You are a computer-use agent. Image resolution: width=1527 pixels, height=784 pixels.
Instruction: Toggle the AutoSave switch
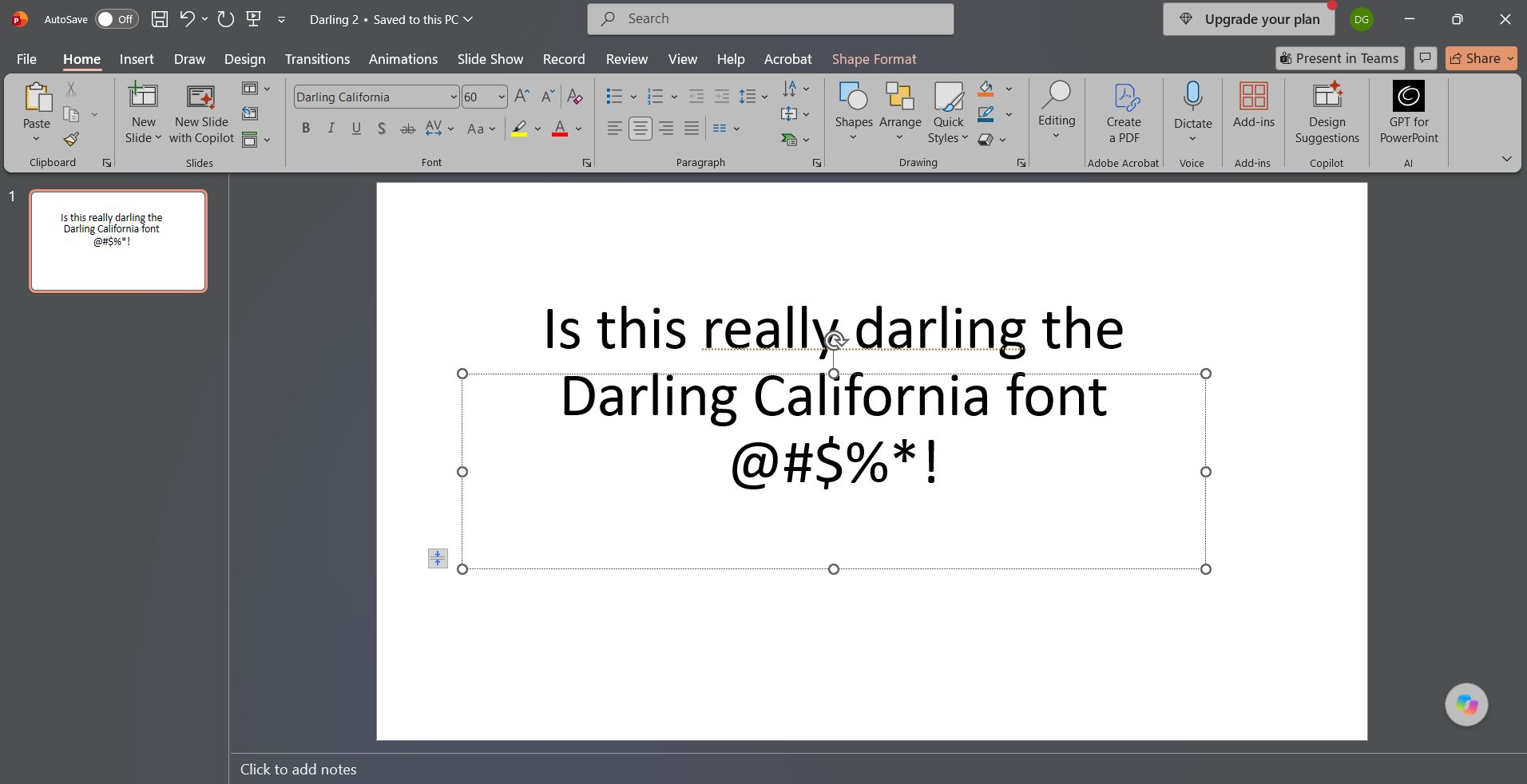tap(117, 19)
